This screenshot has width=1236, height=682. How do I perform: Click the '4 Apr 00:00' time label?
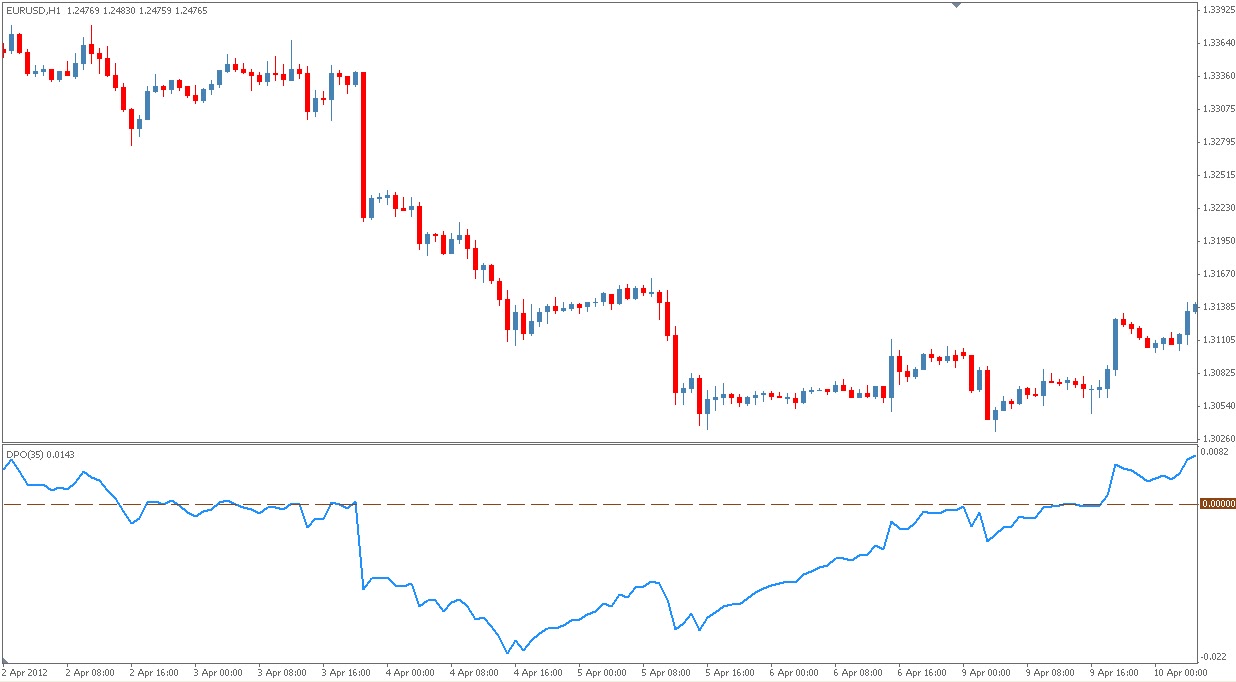[x=411, y=673]
